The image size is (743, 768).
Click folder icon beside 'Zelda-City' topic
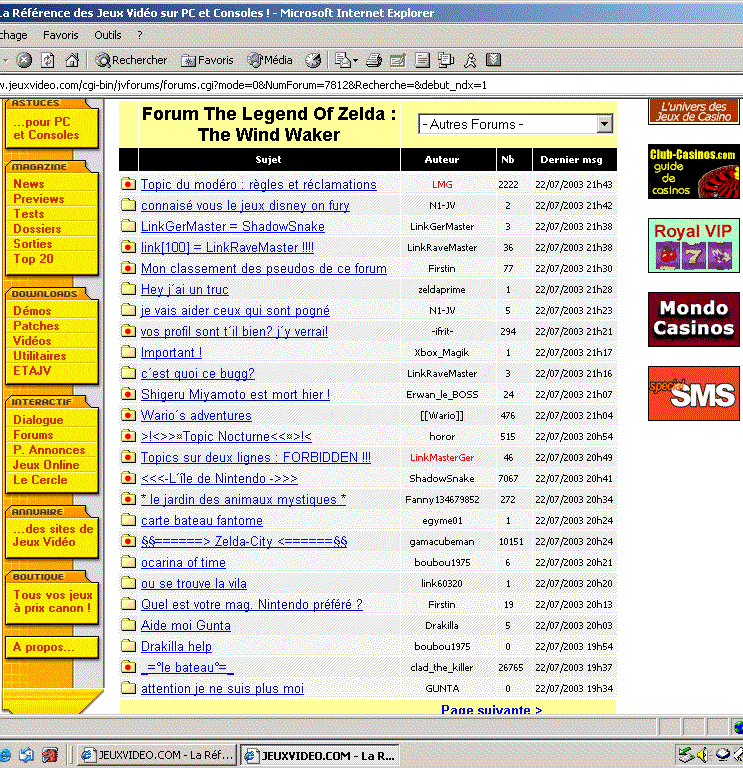[128, 541]
